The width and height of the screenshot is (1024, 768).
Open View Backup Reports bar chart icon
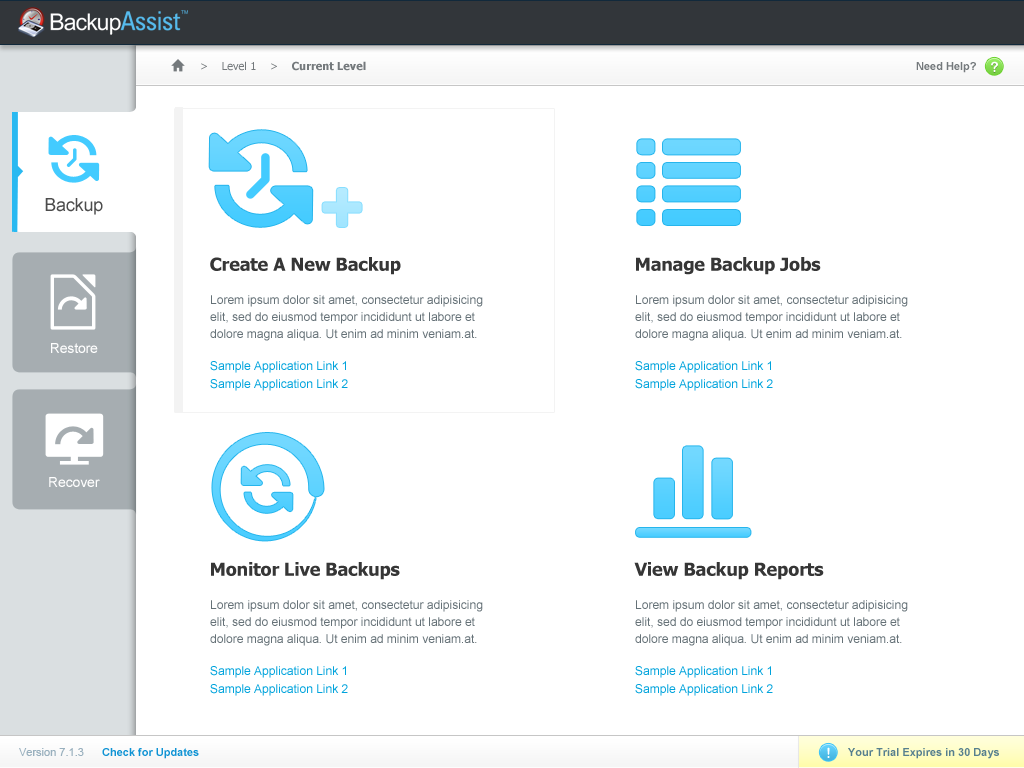point(692,489)
